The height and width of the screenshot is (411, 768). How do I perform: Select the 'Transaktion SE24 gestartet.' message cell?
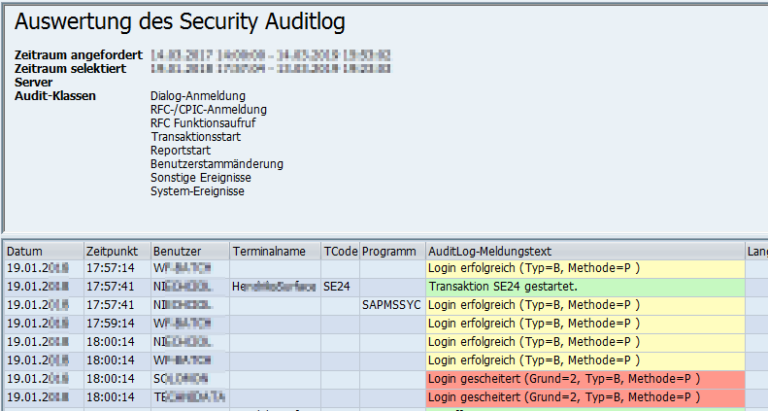[x=585, y=287]
